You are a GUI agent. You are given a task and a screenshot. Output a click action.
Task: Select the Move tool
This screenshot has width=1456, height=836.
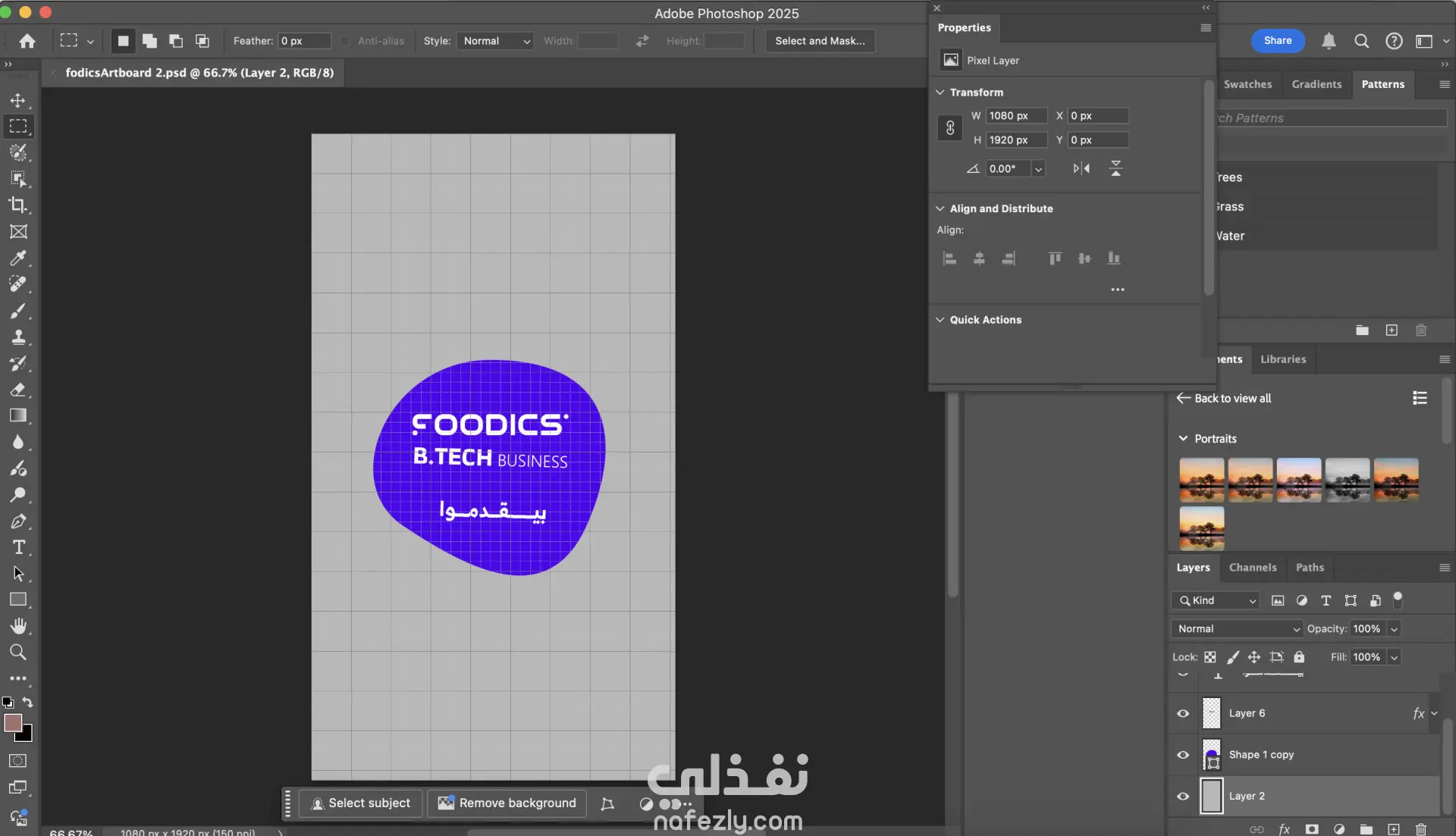pos(18,100)
